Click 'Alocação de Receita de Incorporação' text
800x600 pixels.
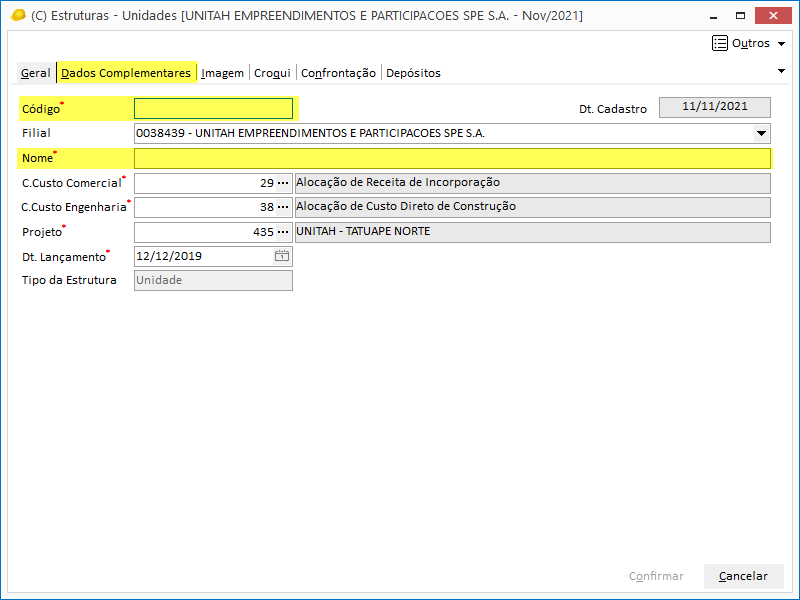[x=398, y=182]
